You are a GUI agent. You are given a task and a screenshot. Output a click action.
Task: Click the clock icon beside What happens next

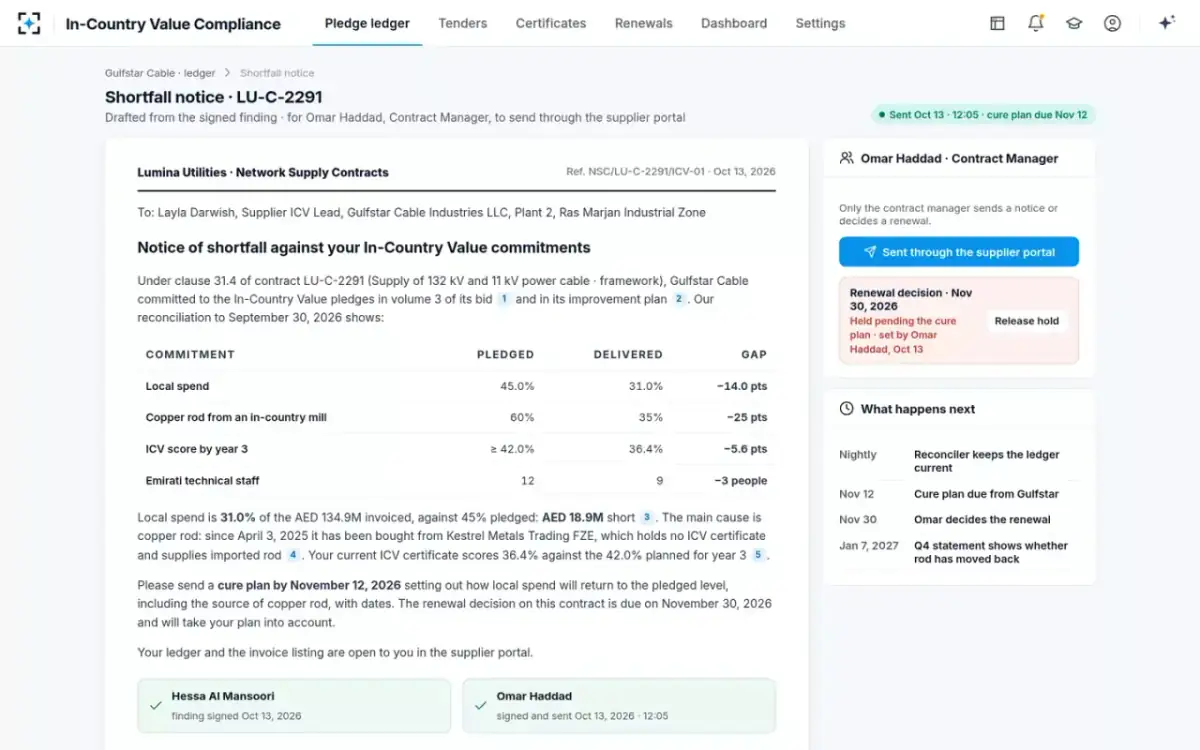[x=847, y=409]
